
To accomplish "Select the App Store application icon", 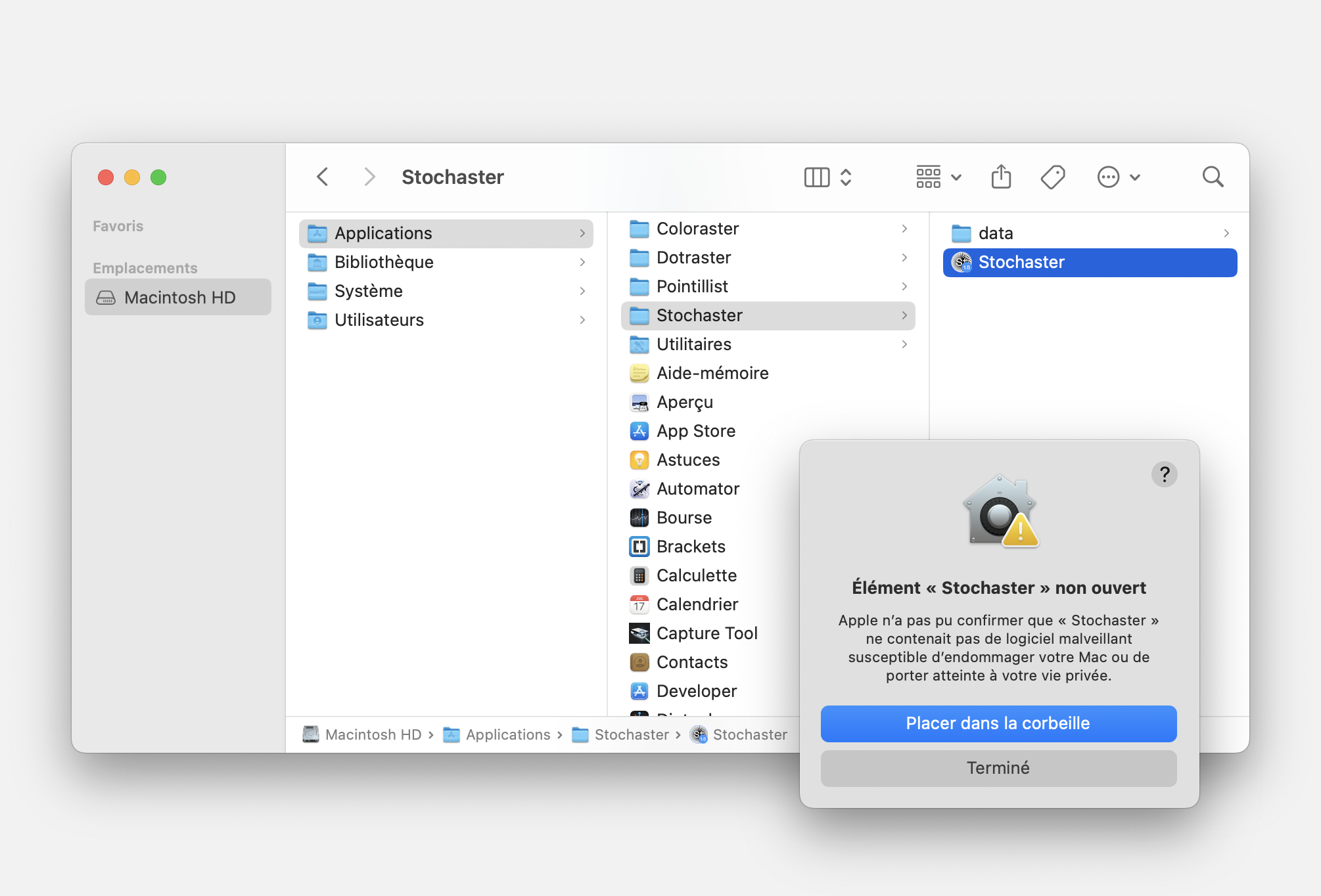I will (x=639, y=431).
